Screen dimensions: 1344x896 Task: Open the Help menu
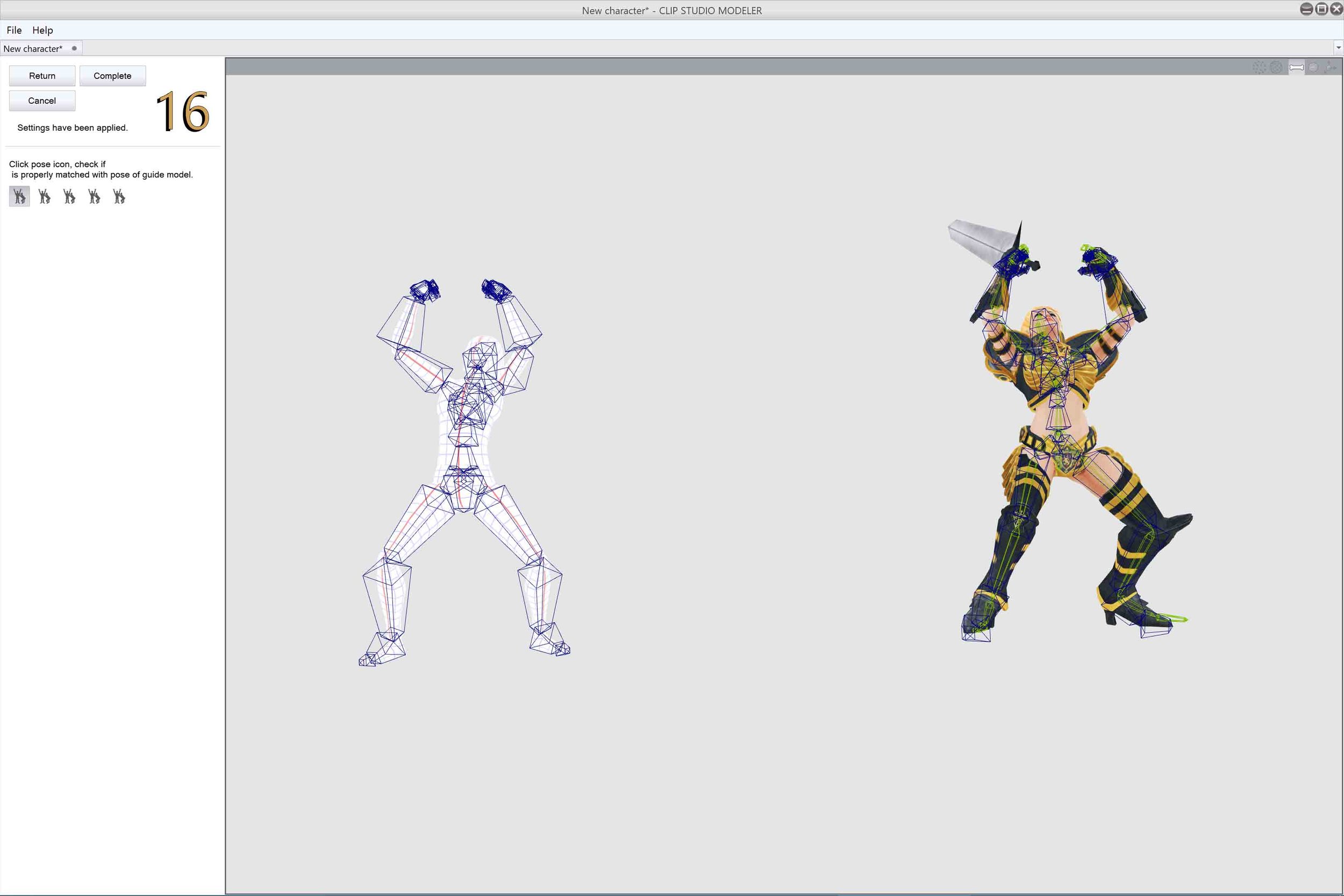coord(42,30)
